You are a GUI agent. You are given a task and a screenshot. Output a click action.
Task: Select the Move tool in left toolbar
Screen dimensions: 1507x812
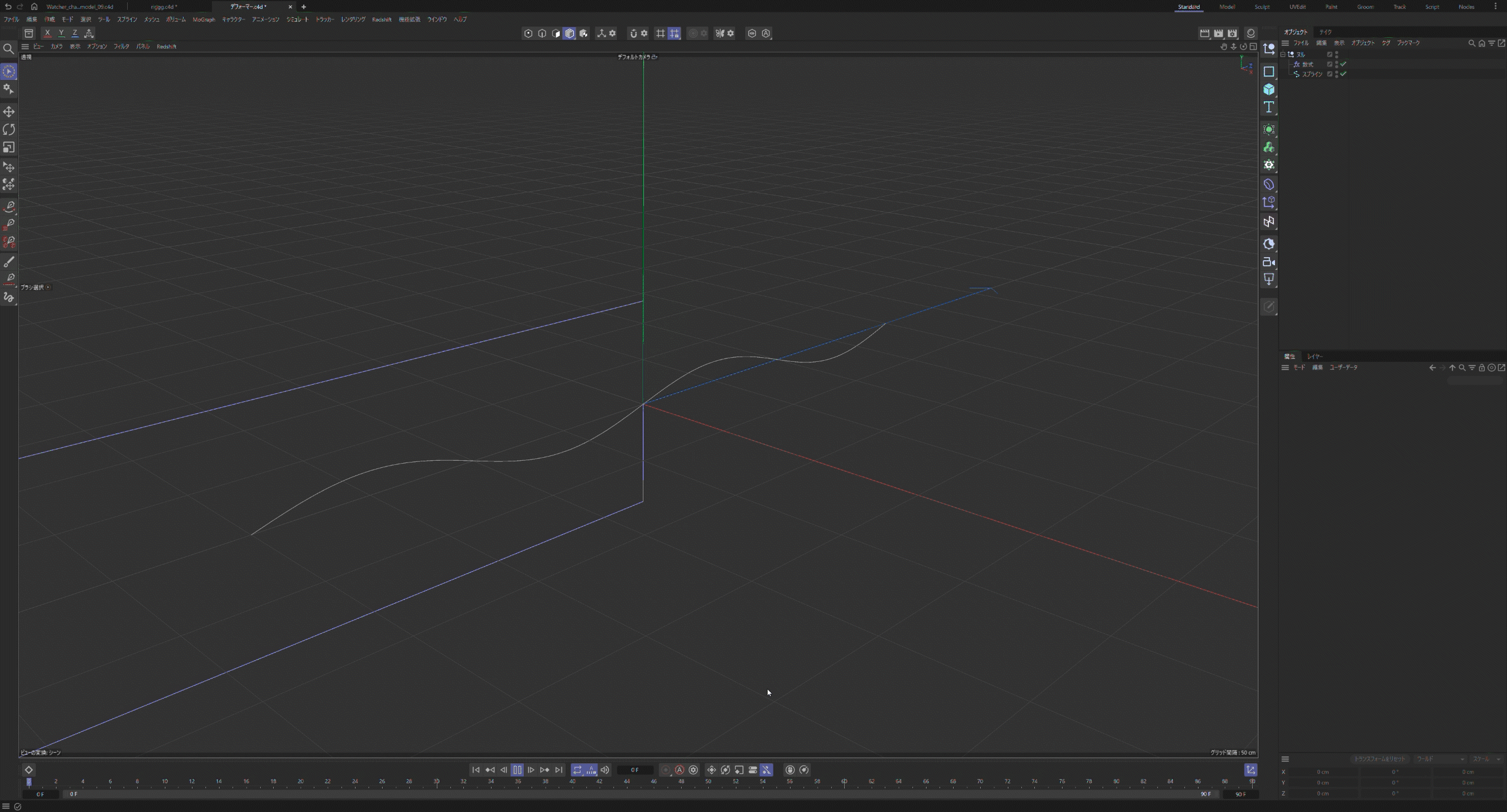pos(9,112)
